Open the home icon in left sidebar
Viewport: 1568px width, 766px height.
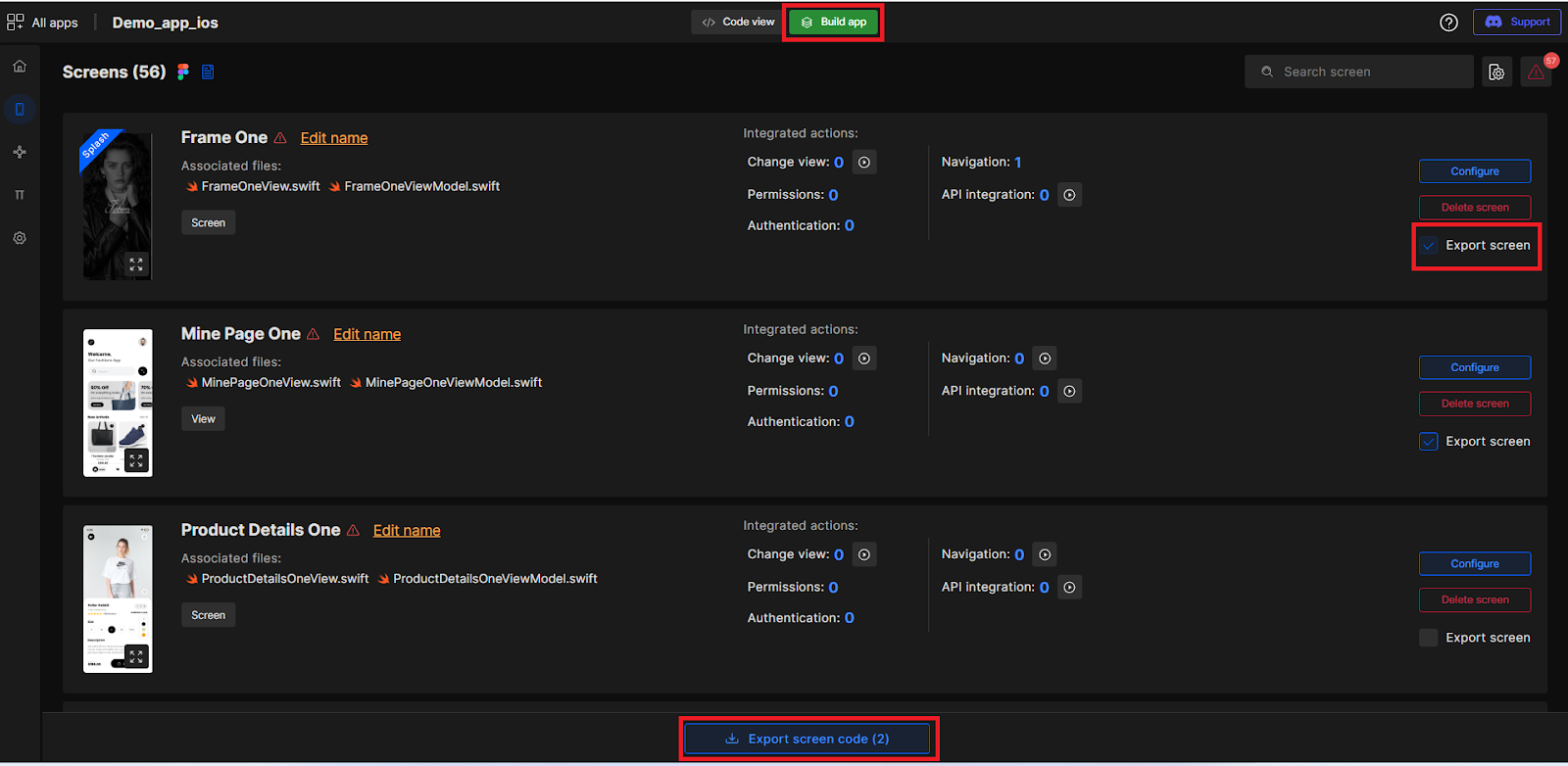coord(20,67)
